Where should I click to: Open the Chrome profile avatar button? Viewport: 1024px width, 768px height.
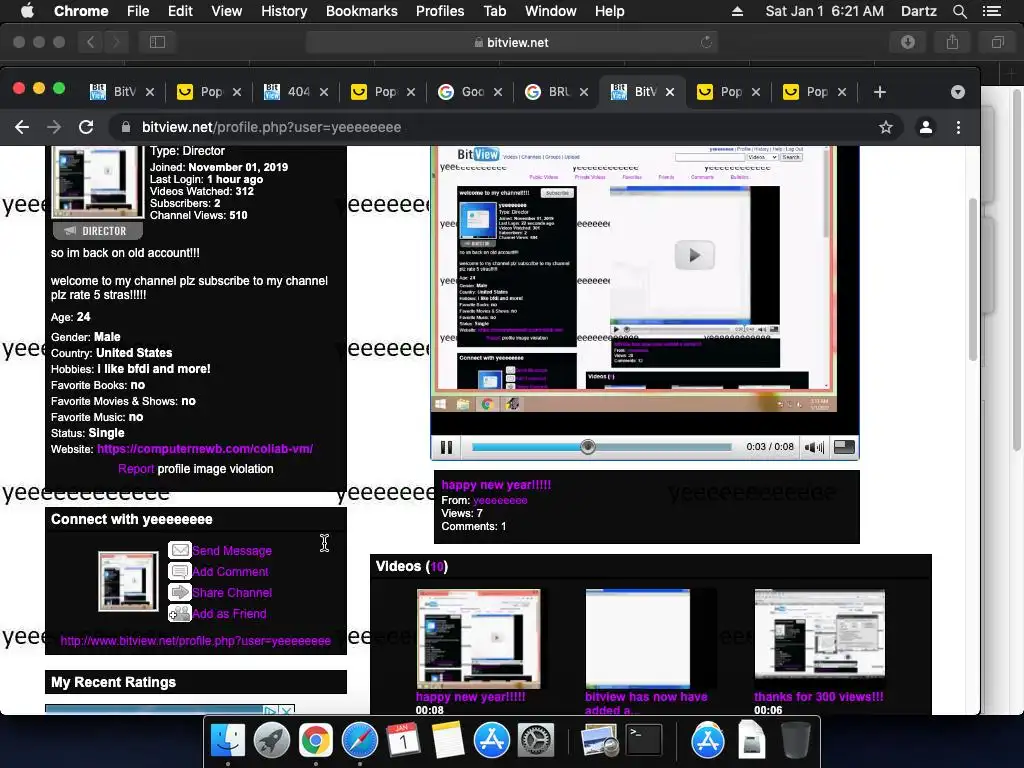click(925, 127)
